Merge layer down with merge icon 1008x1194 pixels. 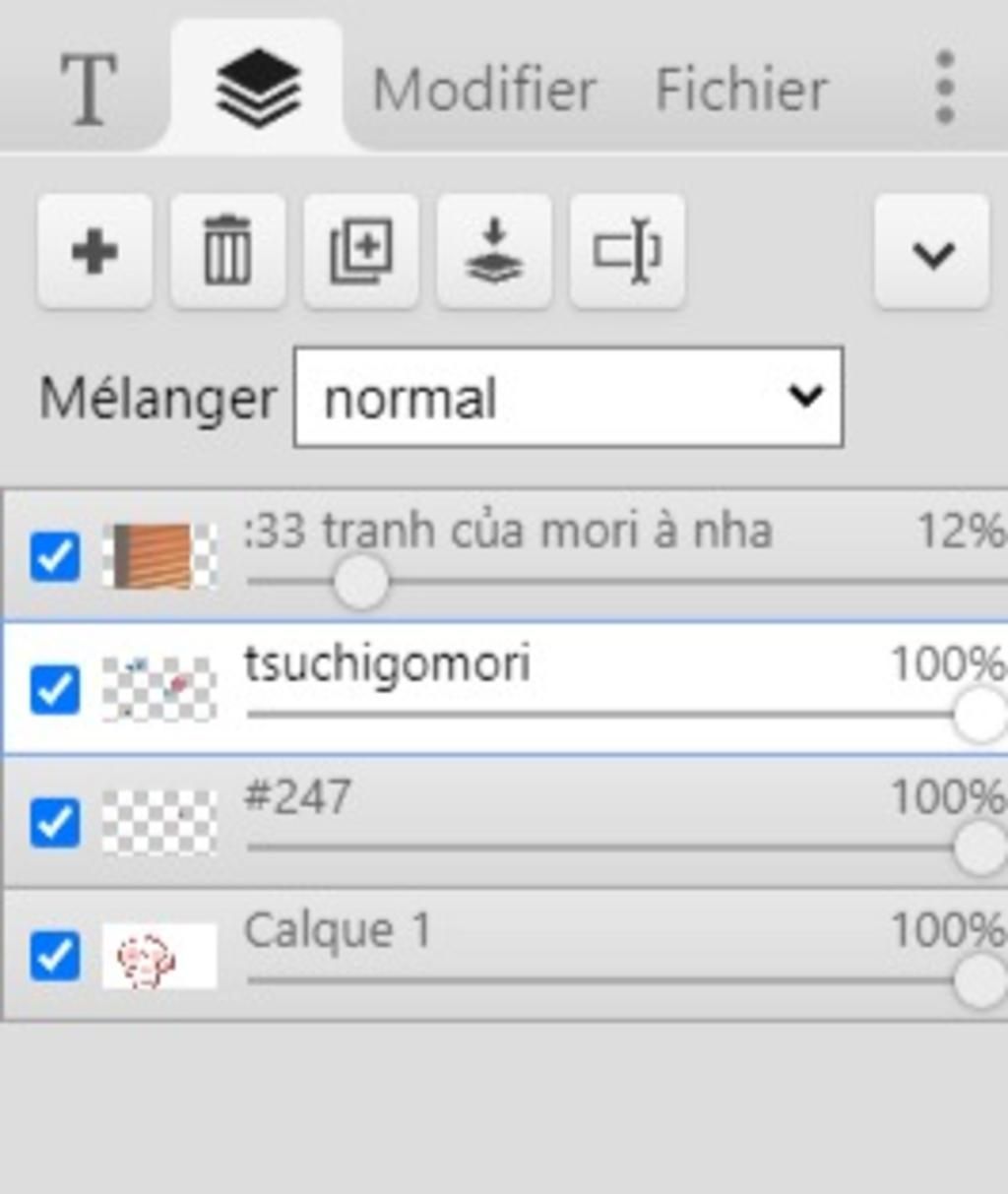tap(494, 252)
